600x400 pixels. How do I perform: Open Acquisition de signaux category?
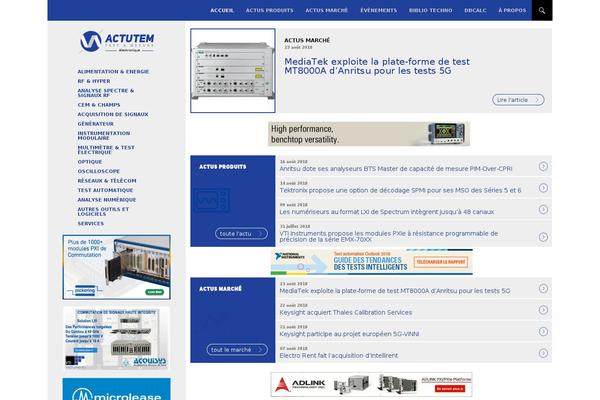(x=113, y=114)
